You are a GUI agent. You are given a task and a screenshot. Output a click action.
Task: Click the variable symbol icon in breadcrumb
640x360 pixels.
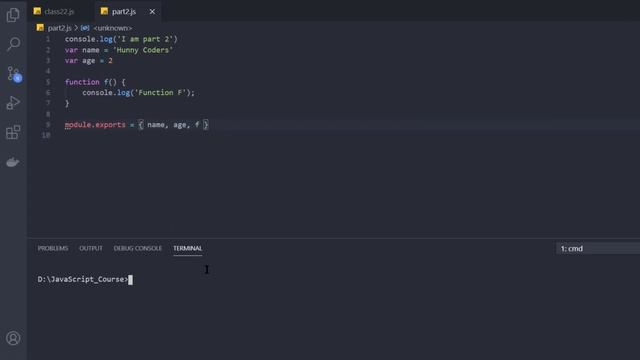point(85,28)
